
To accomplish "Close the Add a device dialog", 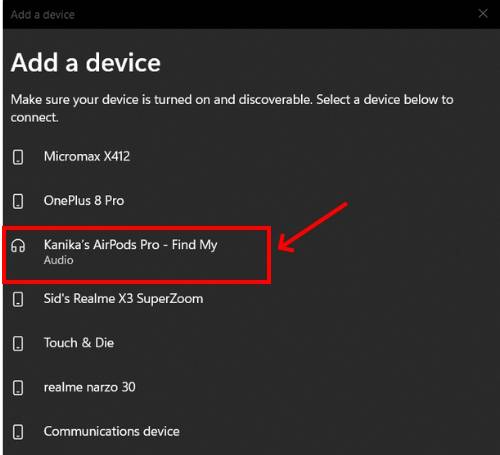I will click(483, 14).
